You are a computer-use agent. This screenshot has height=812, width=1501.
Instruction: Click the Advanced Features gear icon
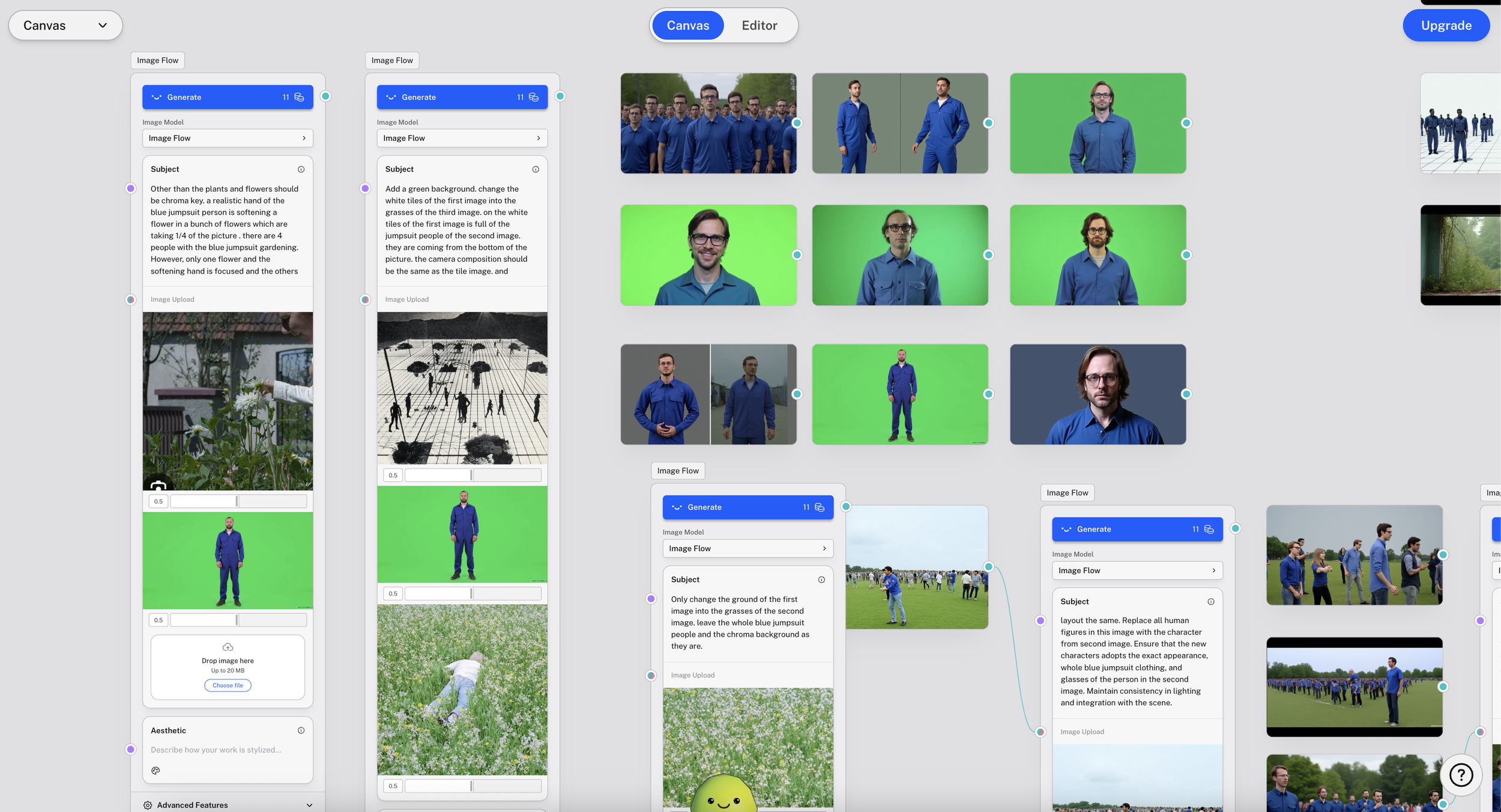[x=148, y=805]
